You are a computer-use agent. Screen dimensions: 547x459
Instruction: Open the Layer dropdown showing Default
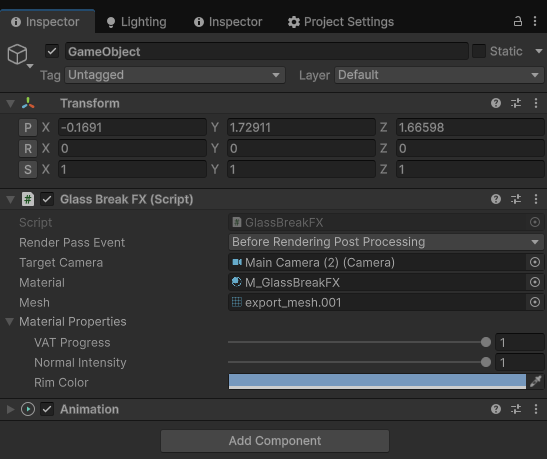click(x=439, y=75)
